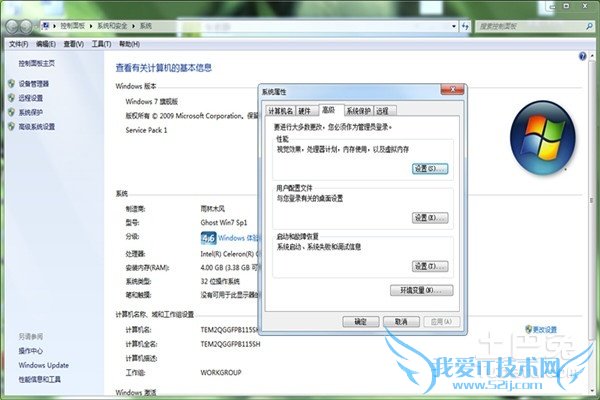Image resolution: width=600 pixels, height=400 pixels.
Task: Click the disabled 应用(A) button
Action: [x=442, y=322]
